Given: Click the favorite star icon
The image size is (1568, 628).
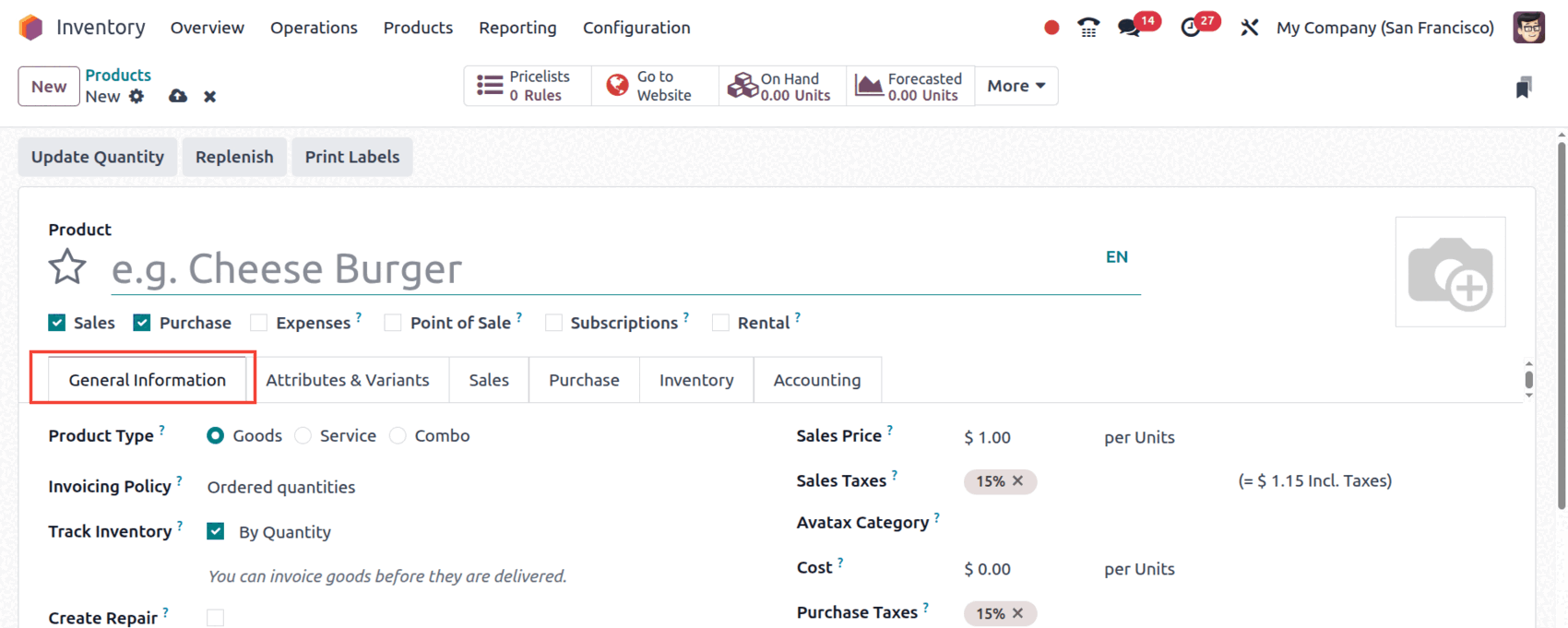Looking at the screenshot, I should click(x=67, y=268).
